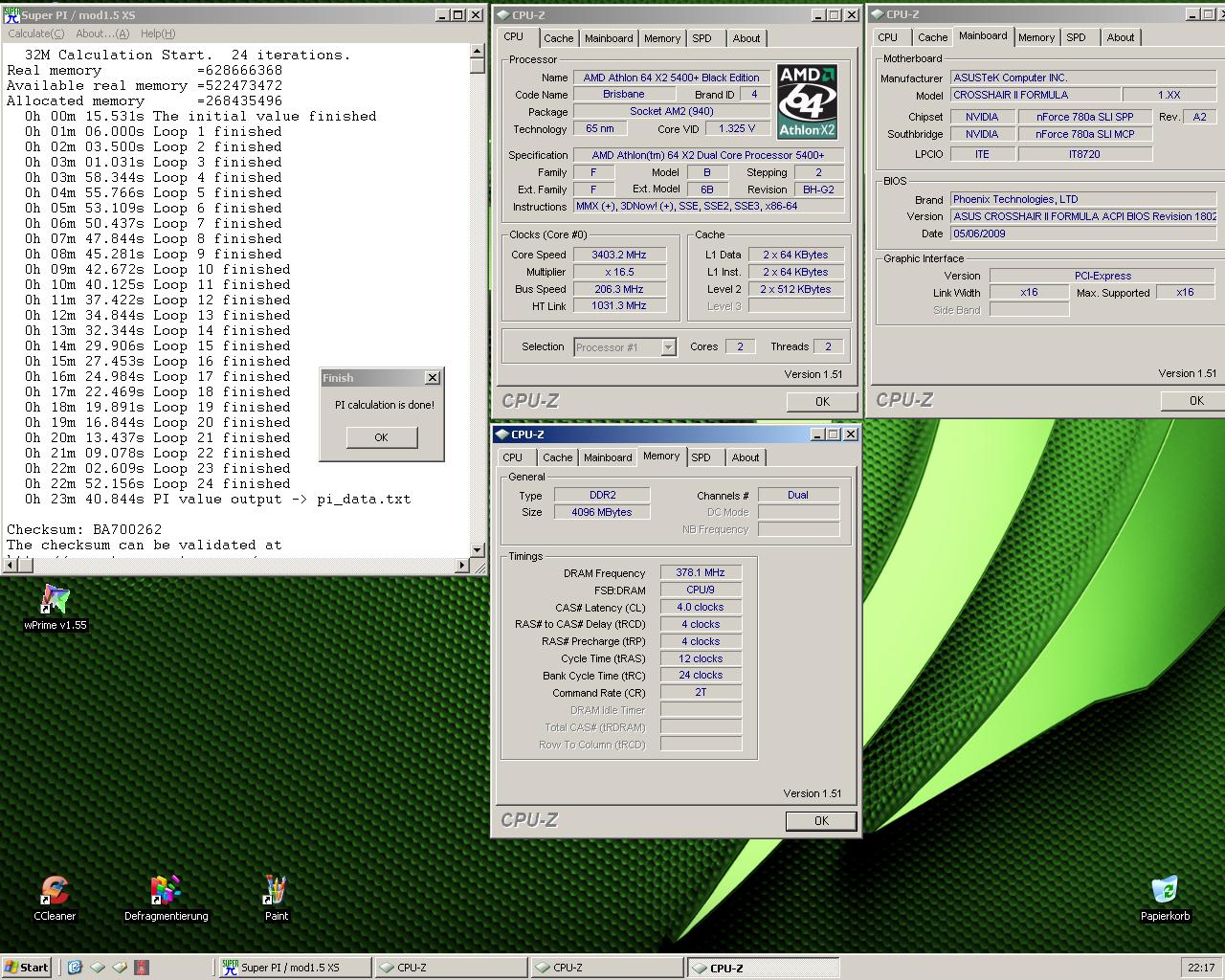Click the third quick launch icon on the taskbar

(120, 968)
